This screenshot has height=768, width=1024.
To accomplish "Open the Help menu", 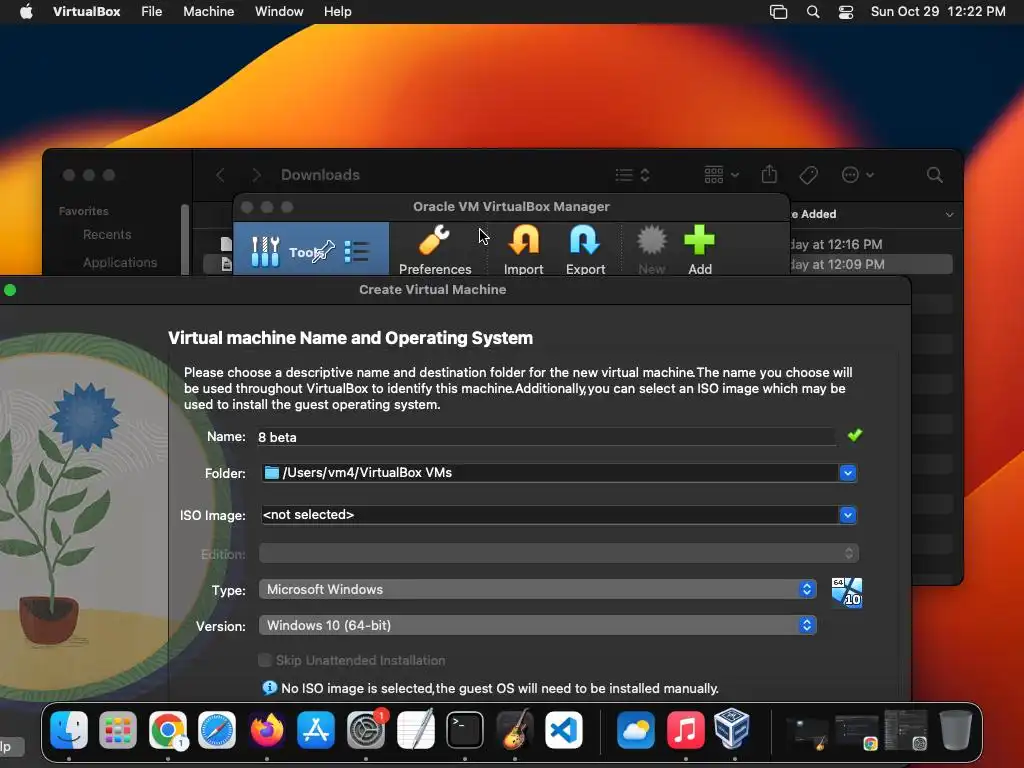I will [338, 12].
